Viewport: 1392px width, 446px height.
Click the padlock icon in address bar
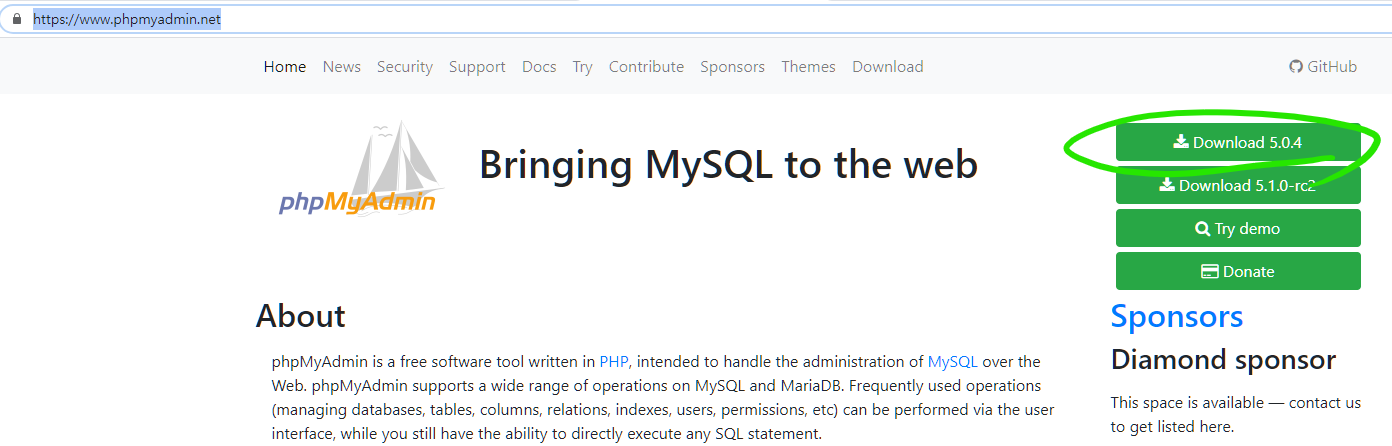tap(15, 19)
